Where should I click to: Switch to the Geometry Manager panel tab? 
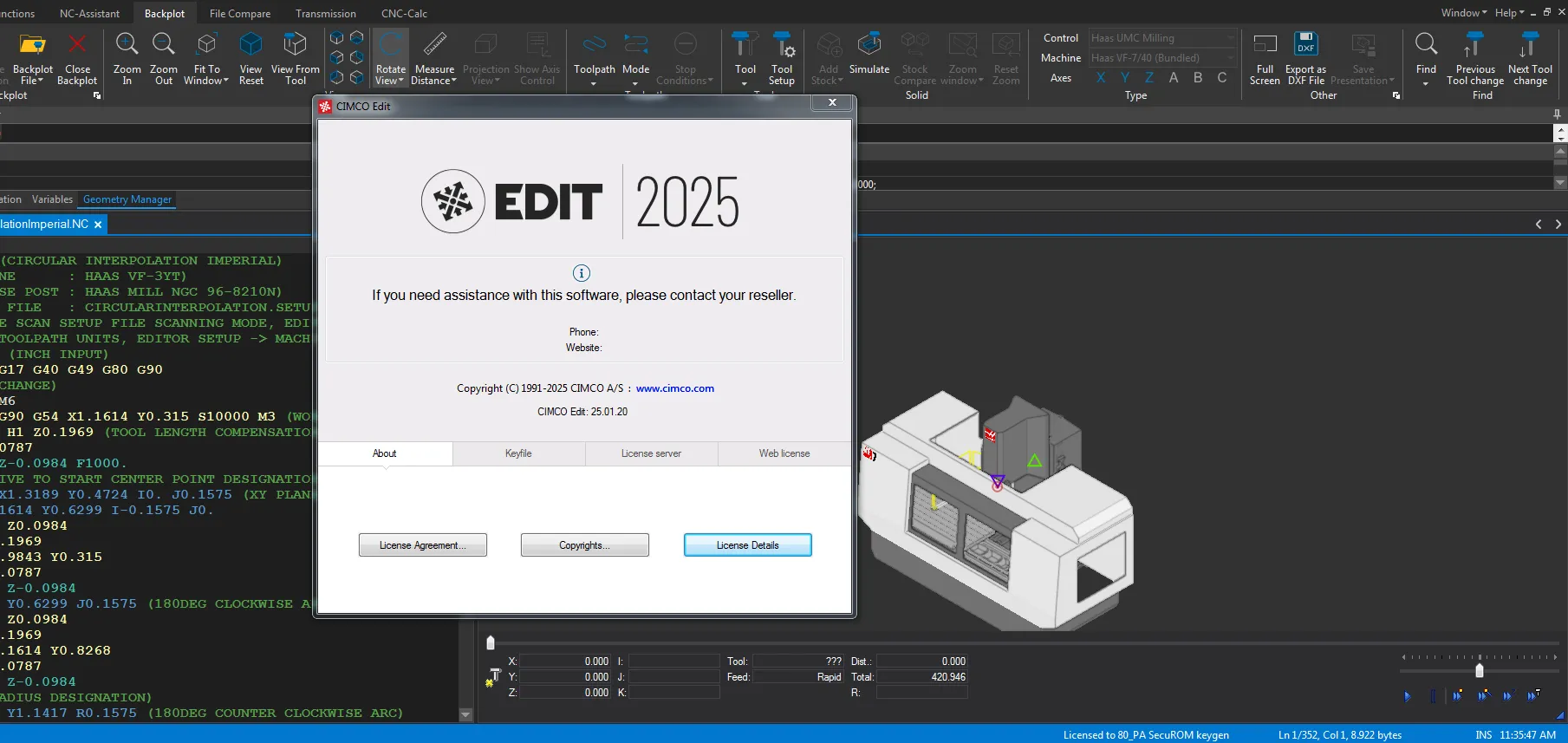127,199
